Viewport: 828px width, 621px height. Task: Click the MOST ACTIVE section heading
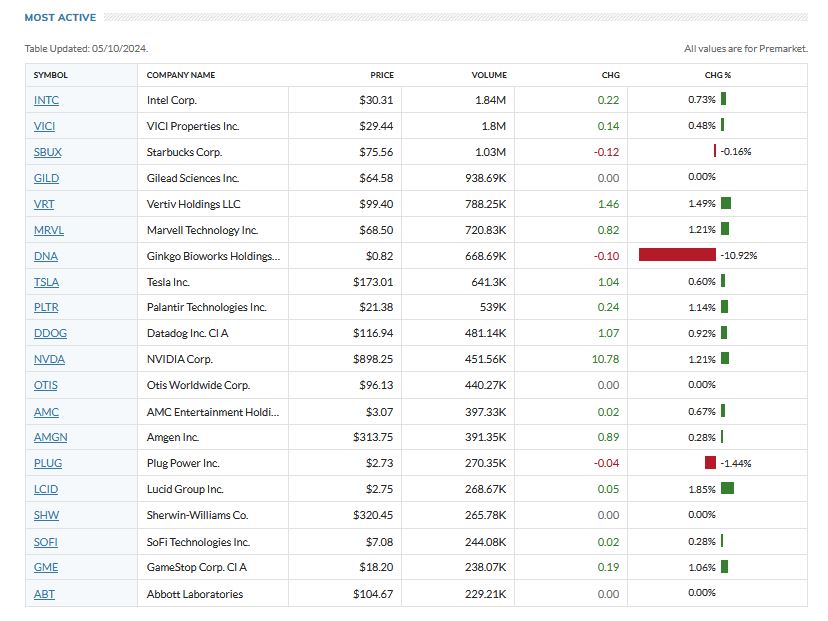pyautogui.click(x=60, y=17)
